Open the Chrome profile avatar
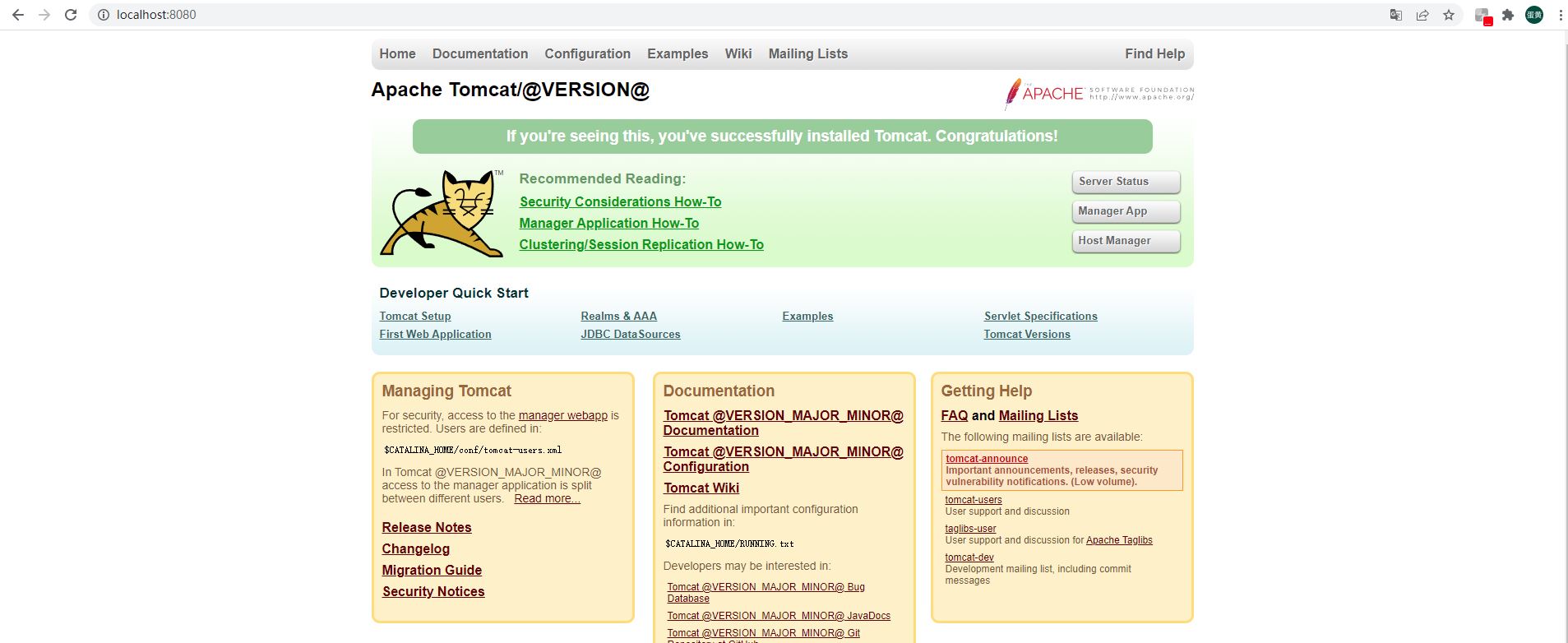1568x643 pixels. coord(1534,15)
